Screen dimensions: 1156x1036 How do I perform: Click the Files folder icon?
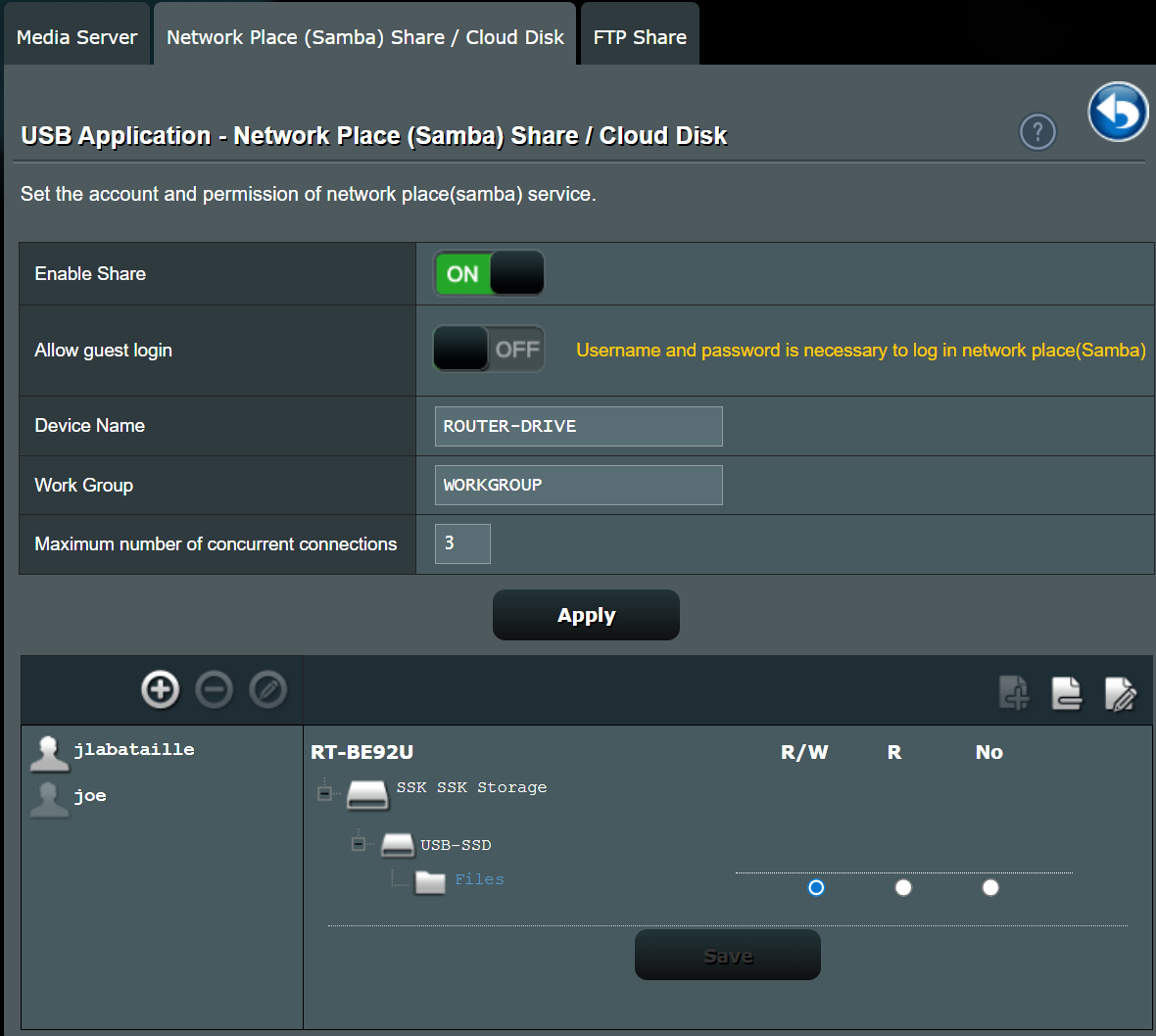click(x=430, y=881)
